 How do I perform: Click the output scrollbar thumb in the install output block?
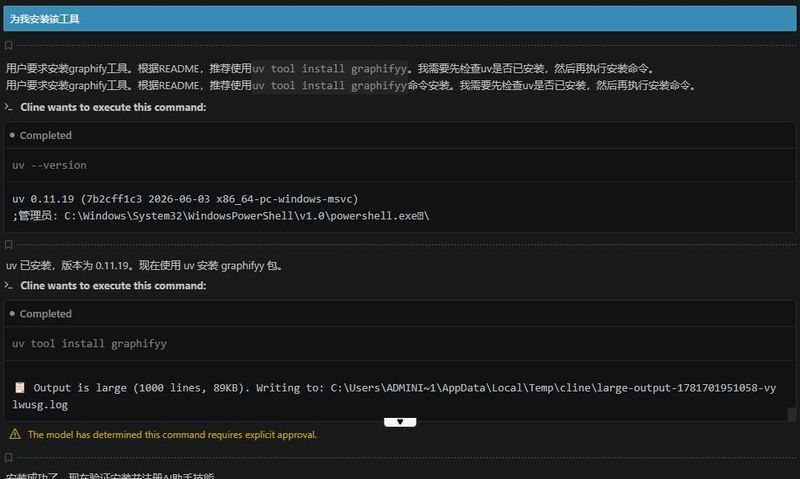pos(791,414)
